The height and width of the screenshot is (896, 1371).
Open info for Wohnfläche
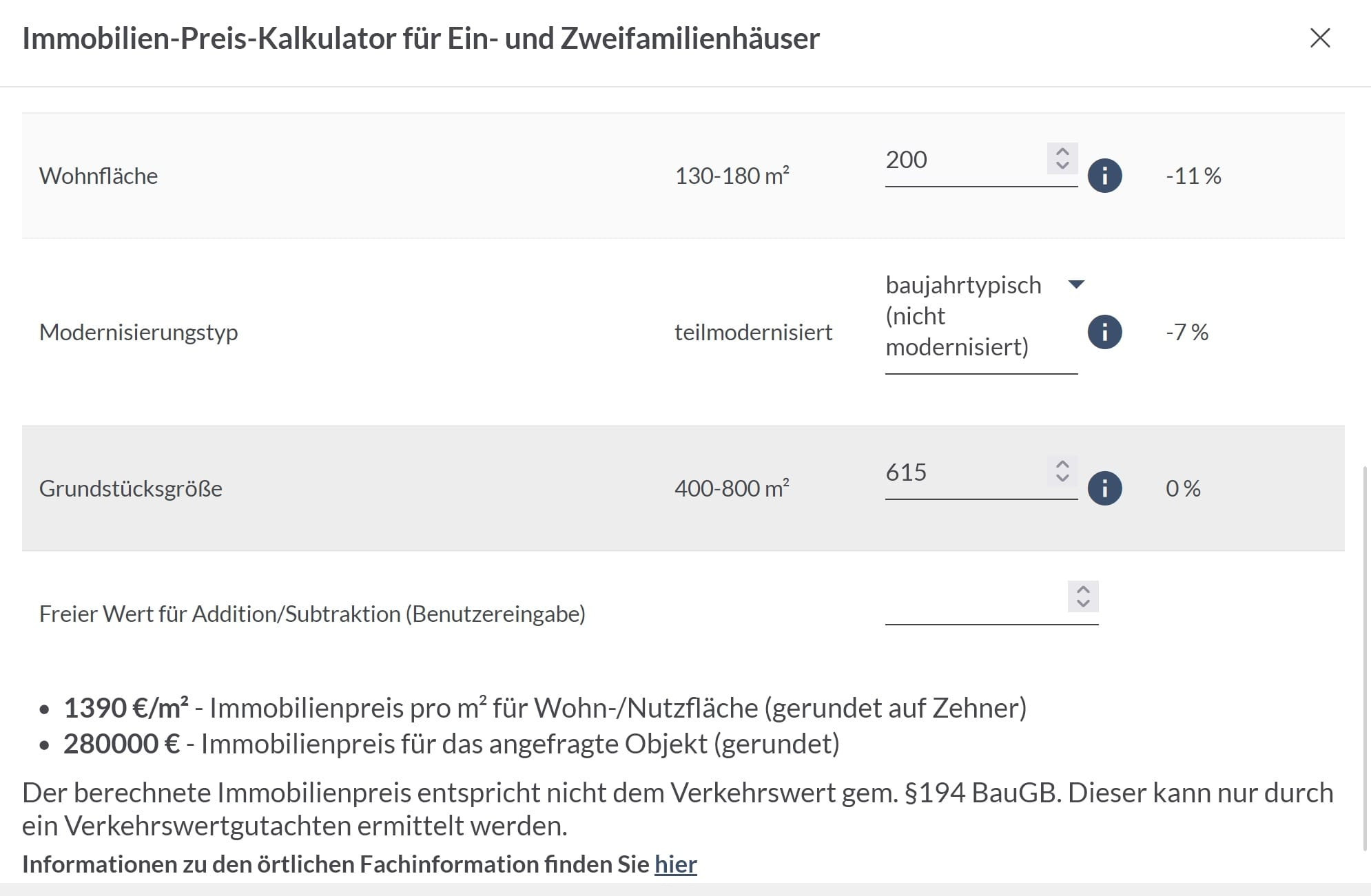[x=1104, y=176]
